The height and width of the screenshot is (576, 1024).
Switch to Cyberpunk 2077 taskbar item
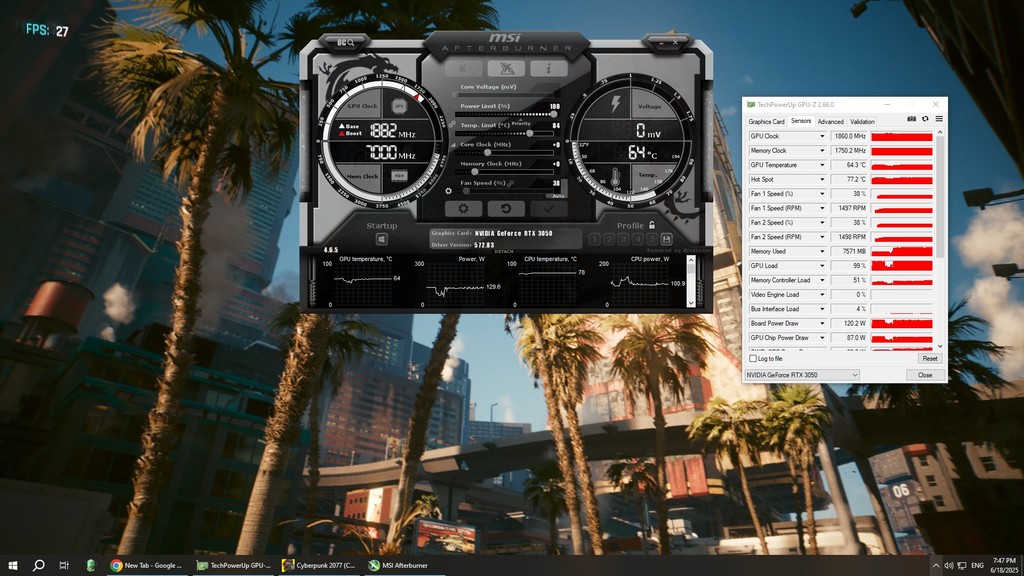point(320,566)
